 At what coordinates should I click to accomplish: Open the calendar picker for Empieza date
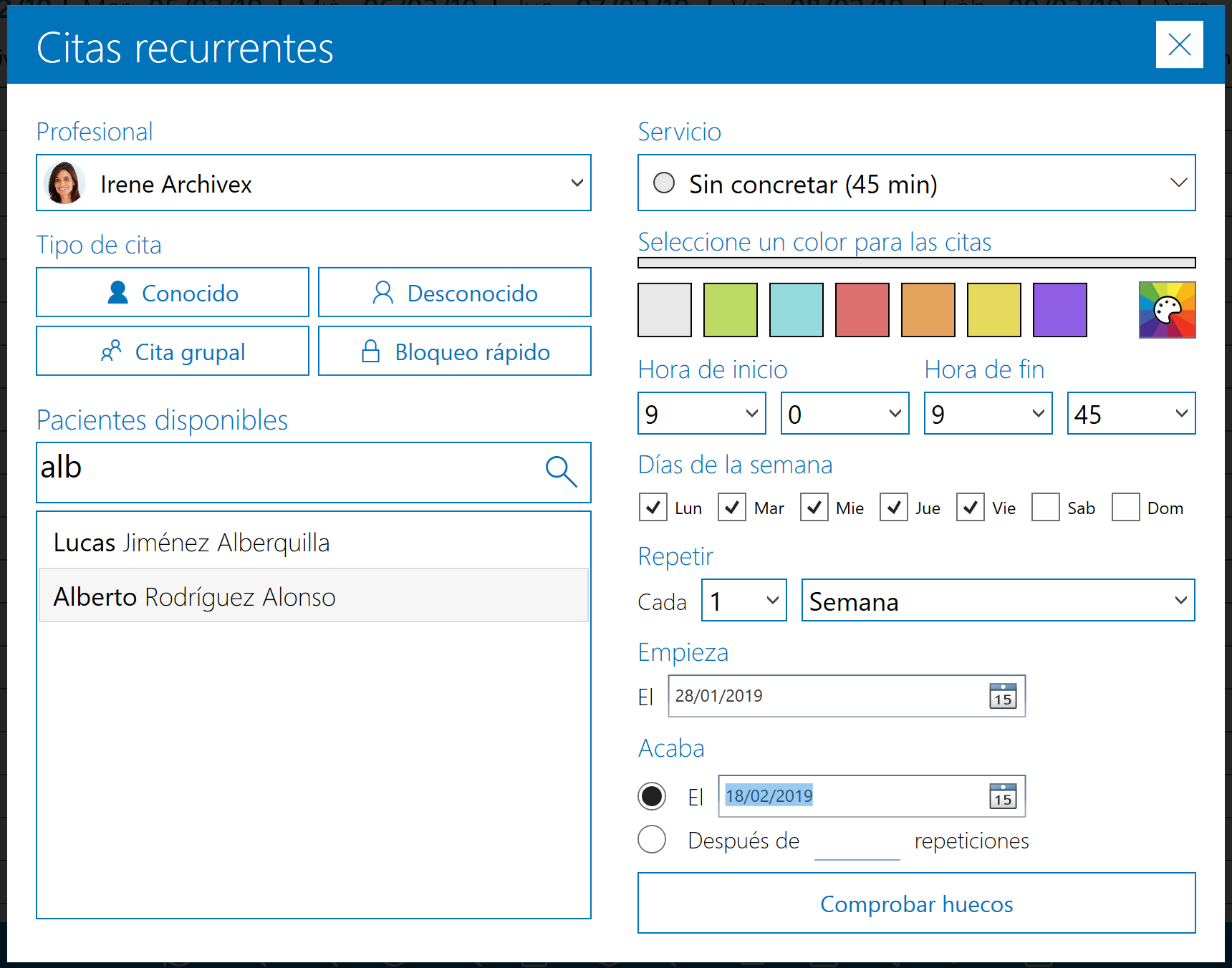pos(1003,695)
